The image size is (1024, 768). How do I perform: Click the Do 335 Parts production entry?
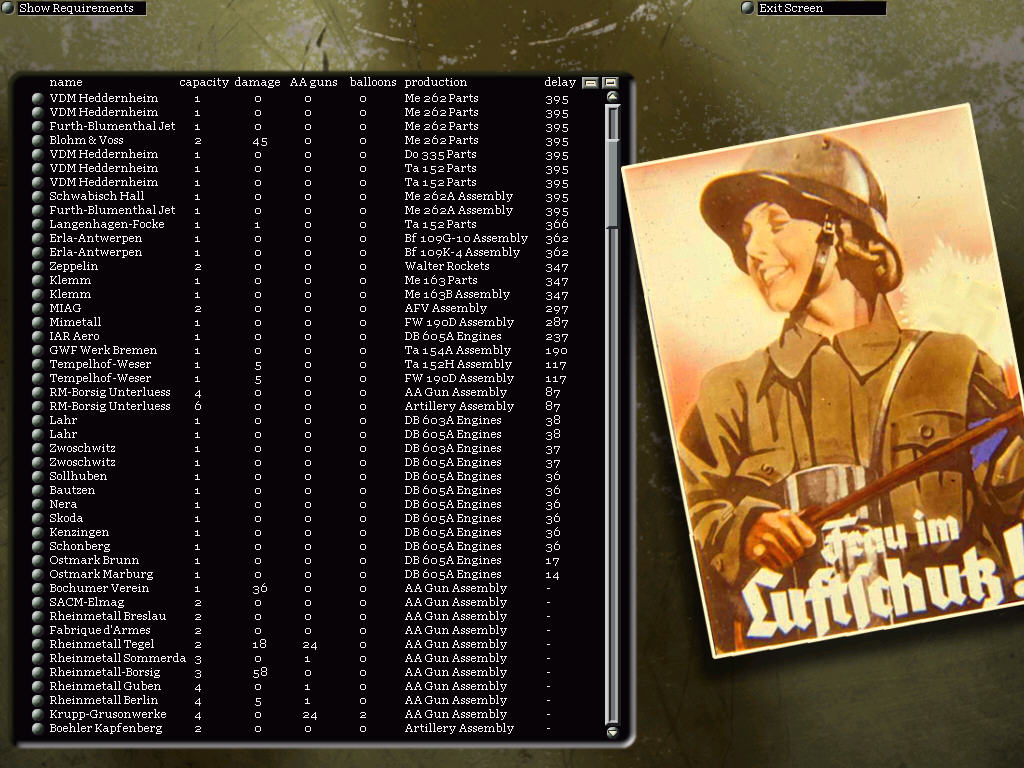440,154
